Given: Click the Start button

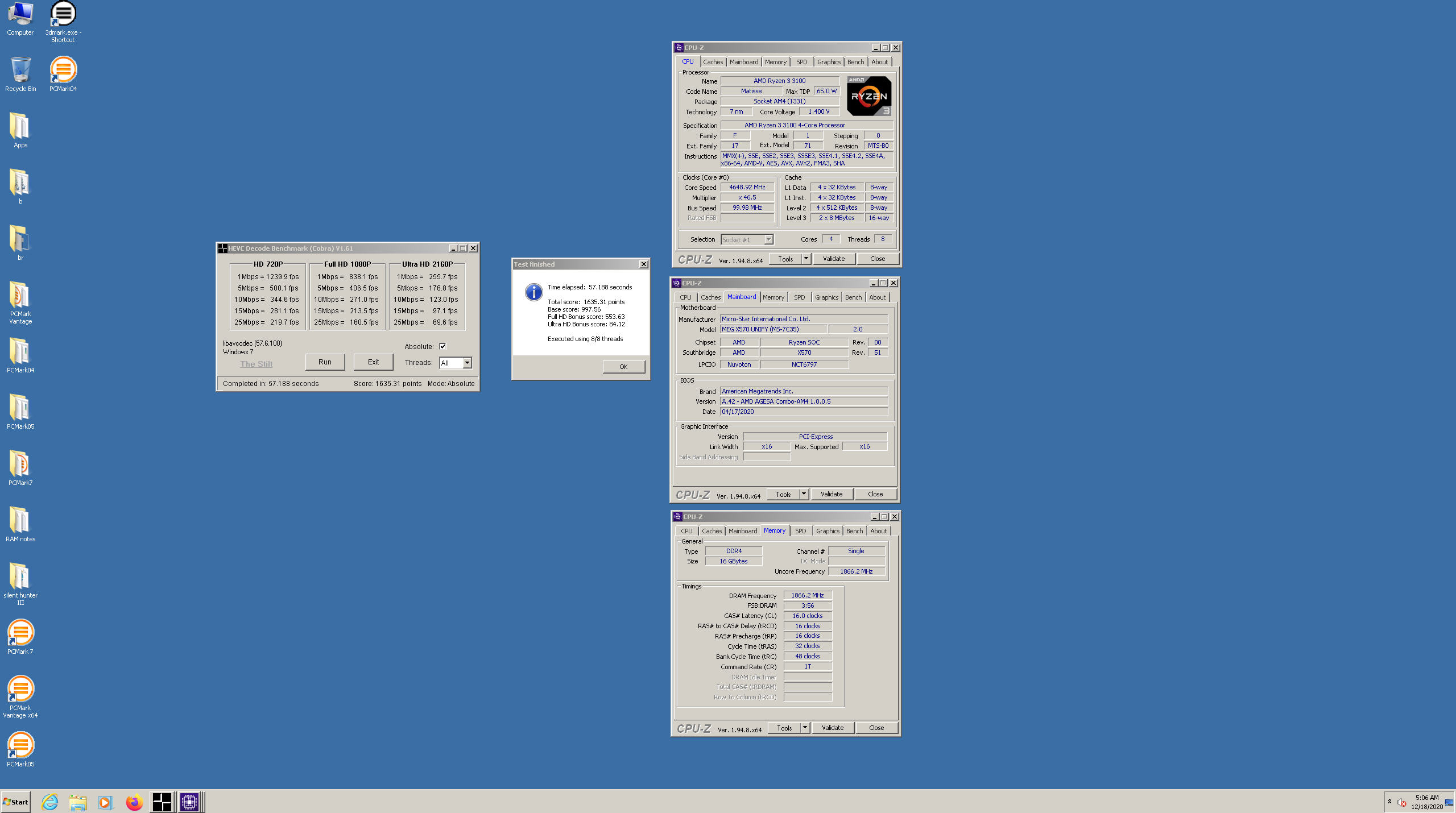Looking at the screenshot, I should pos(15,802).
